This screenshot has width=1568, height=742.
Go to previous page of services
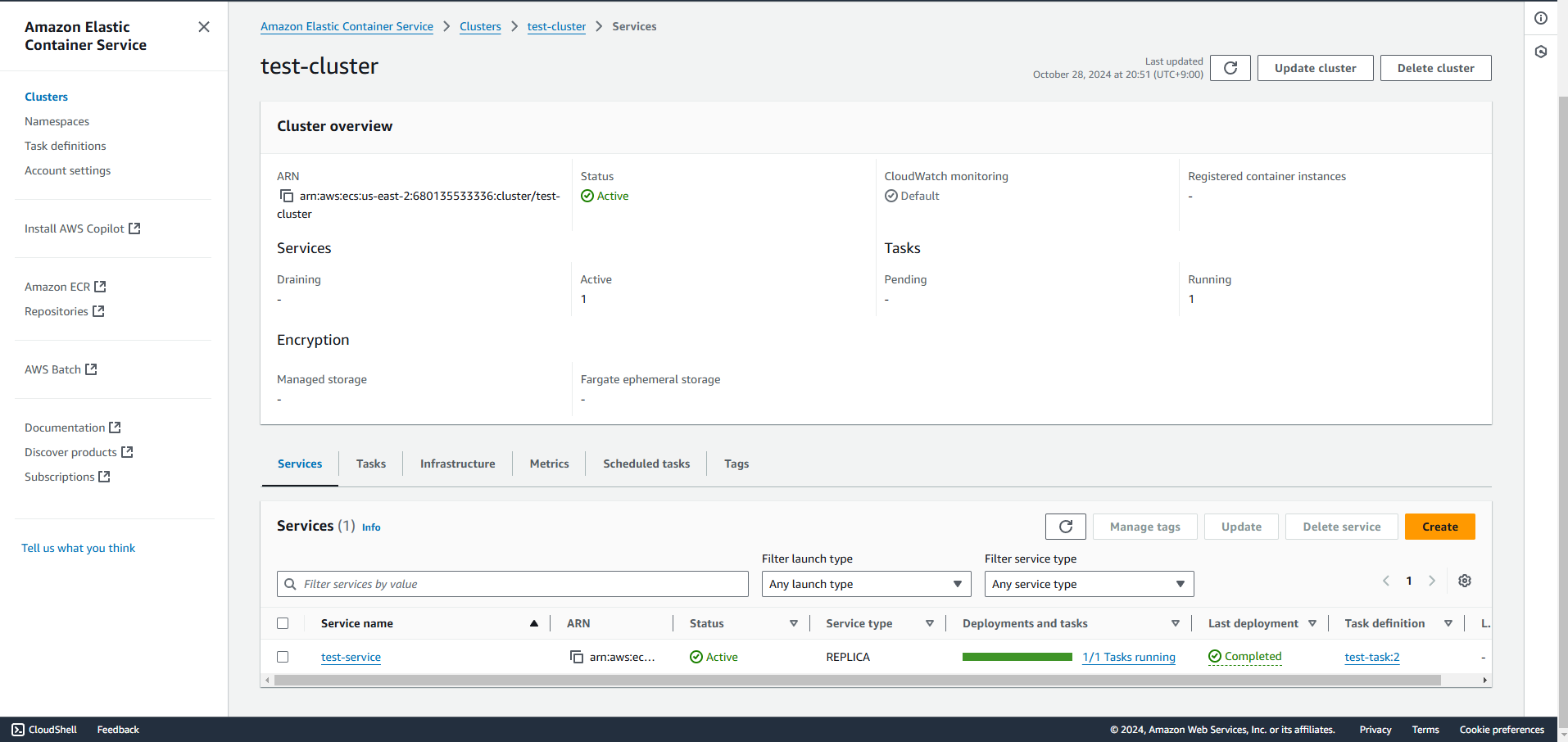point(1386,581)
